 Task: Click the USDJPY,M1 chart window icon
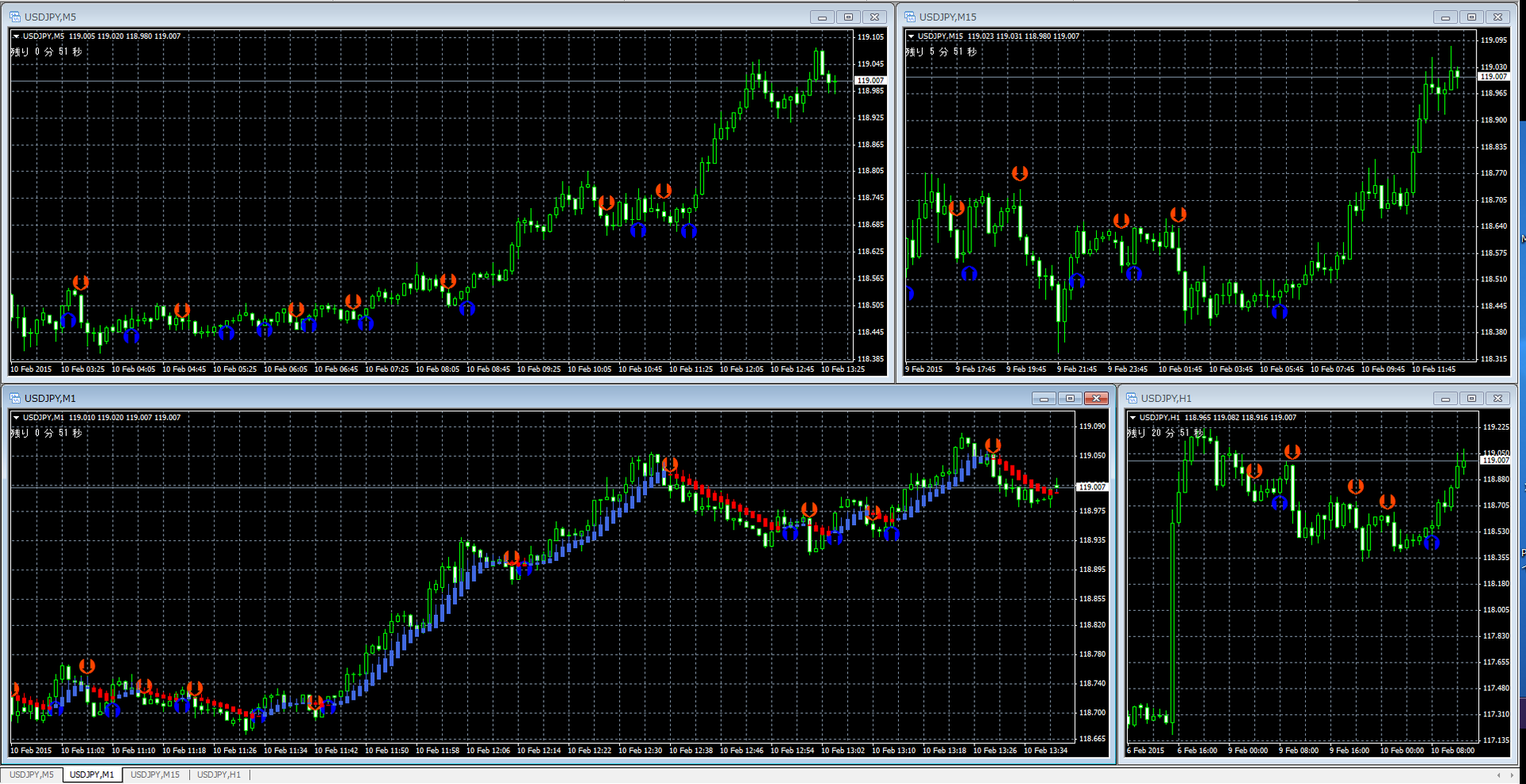14,398
